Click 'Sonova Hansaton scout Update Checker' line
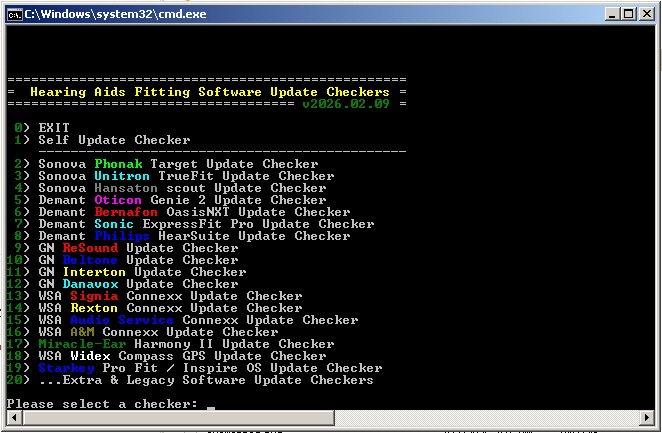Image resolution: width=662 pixels, height=433 pixels. (170, 188)
